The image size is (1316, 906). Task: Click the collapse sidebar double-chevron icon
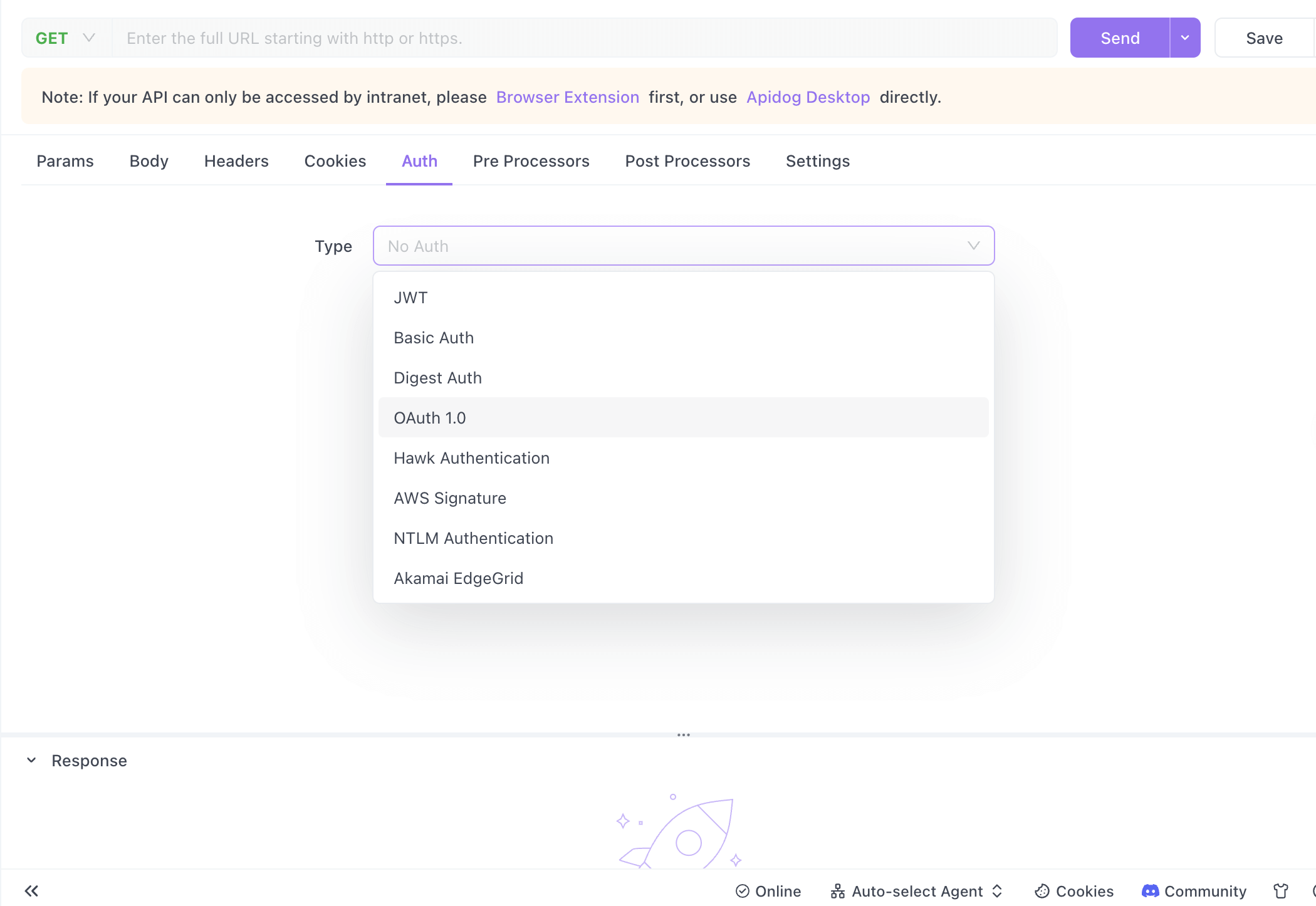point(31,891)
